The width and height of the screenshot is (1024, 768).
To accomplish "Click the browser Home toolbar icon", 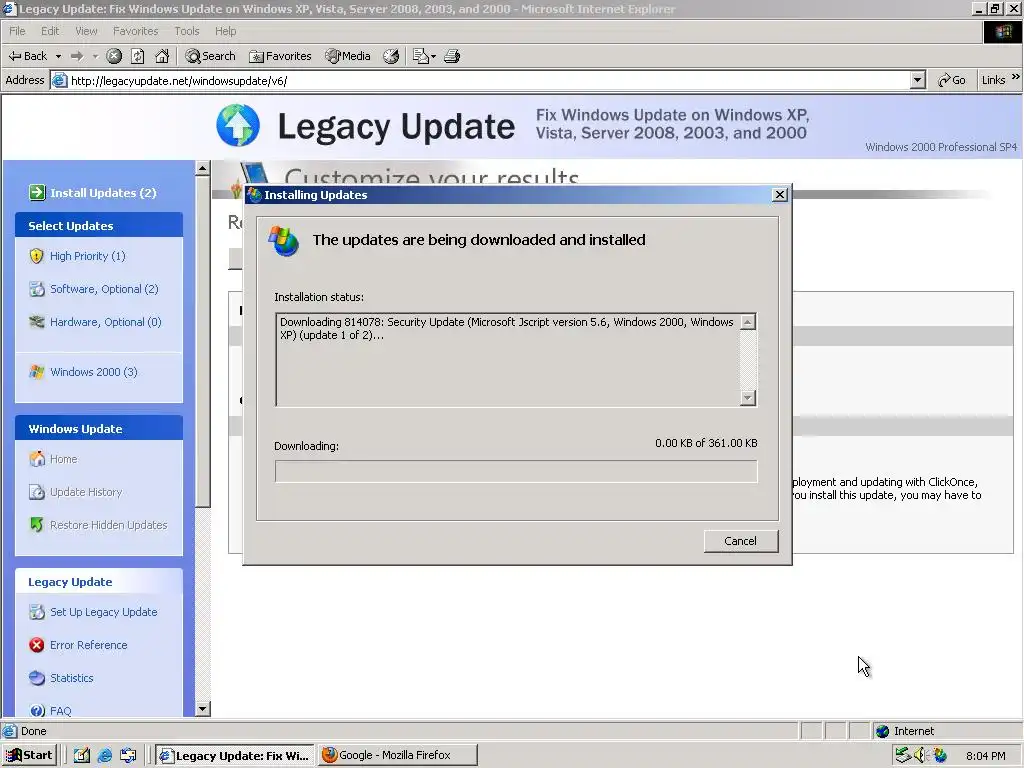I will pyautogui.click(x=162, y=56).
